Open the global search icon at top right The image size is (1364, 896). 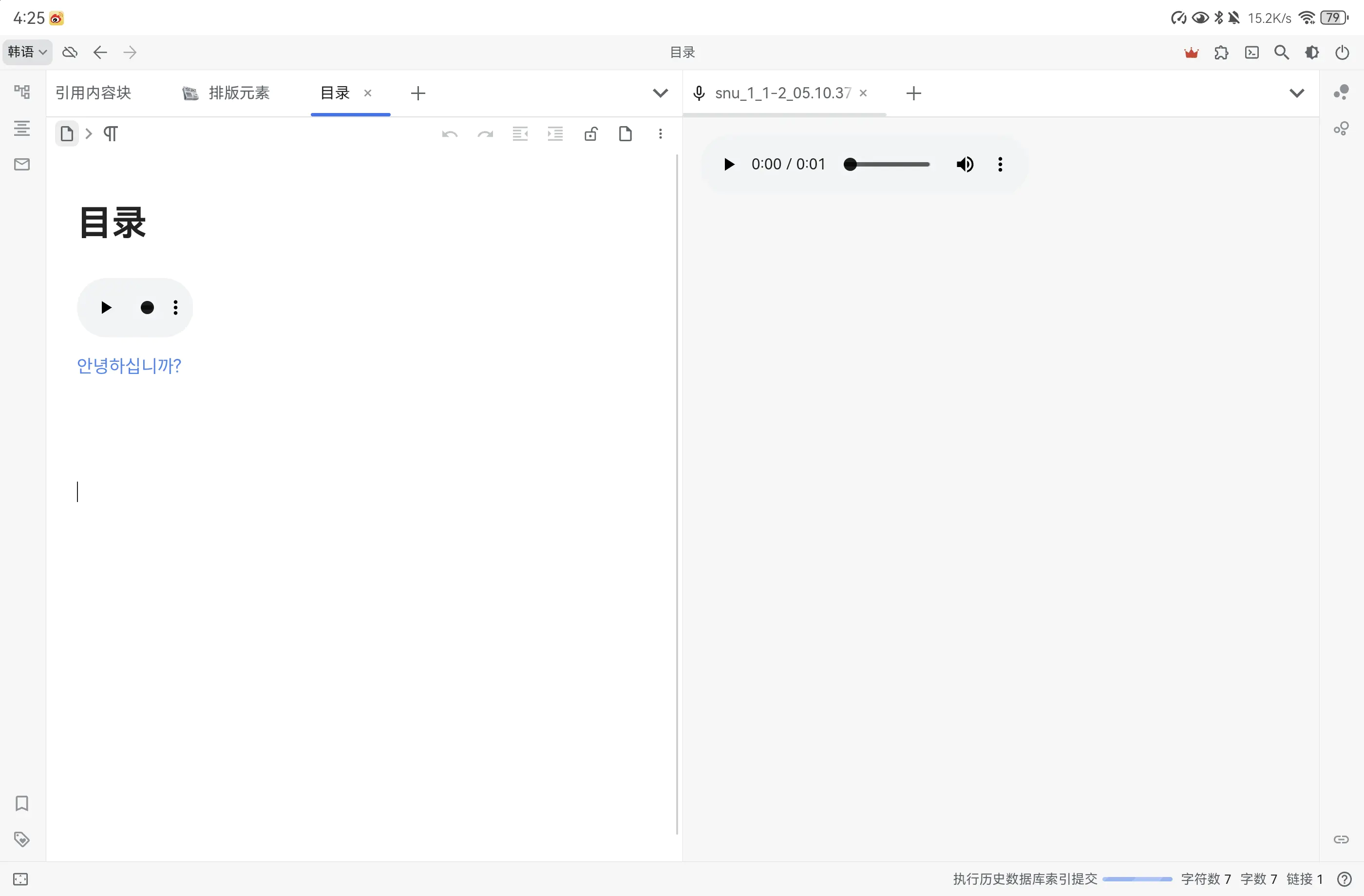[1283, 52]
